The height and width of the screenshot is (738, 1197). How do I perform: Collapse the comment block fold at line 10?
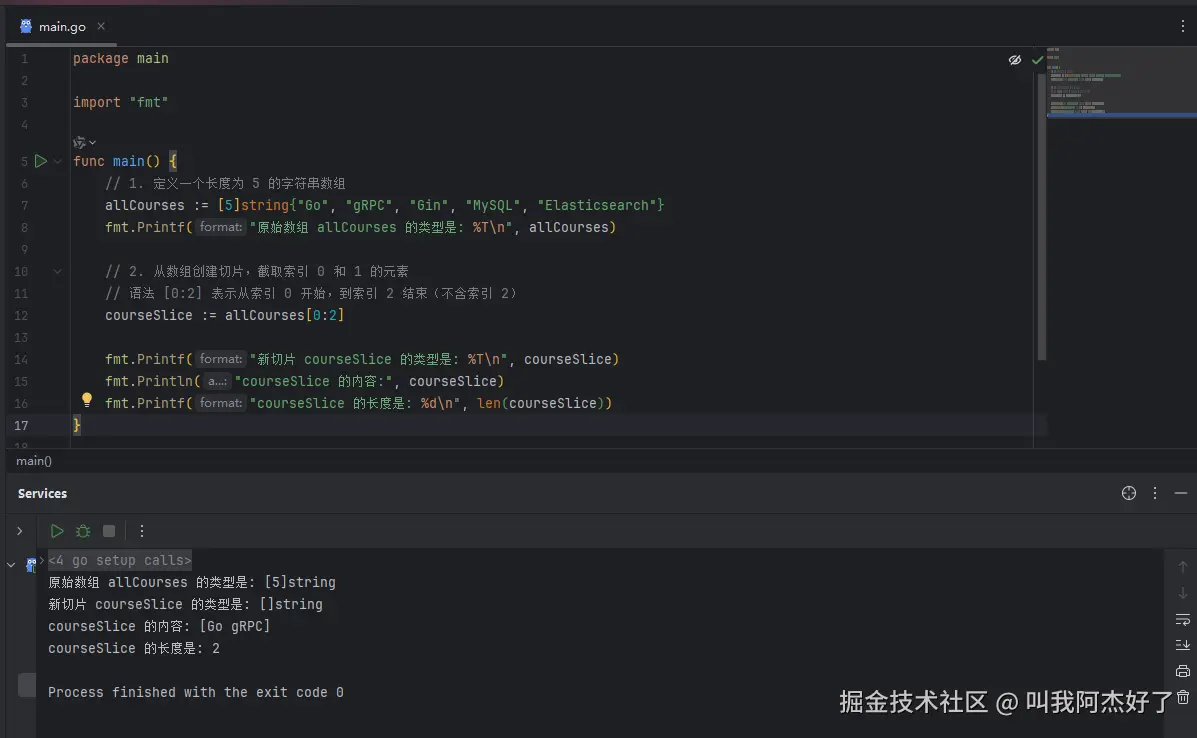tap(57, 271)
